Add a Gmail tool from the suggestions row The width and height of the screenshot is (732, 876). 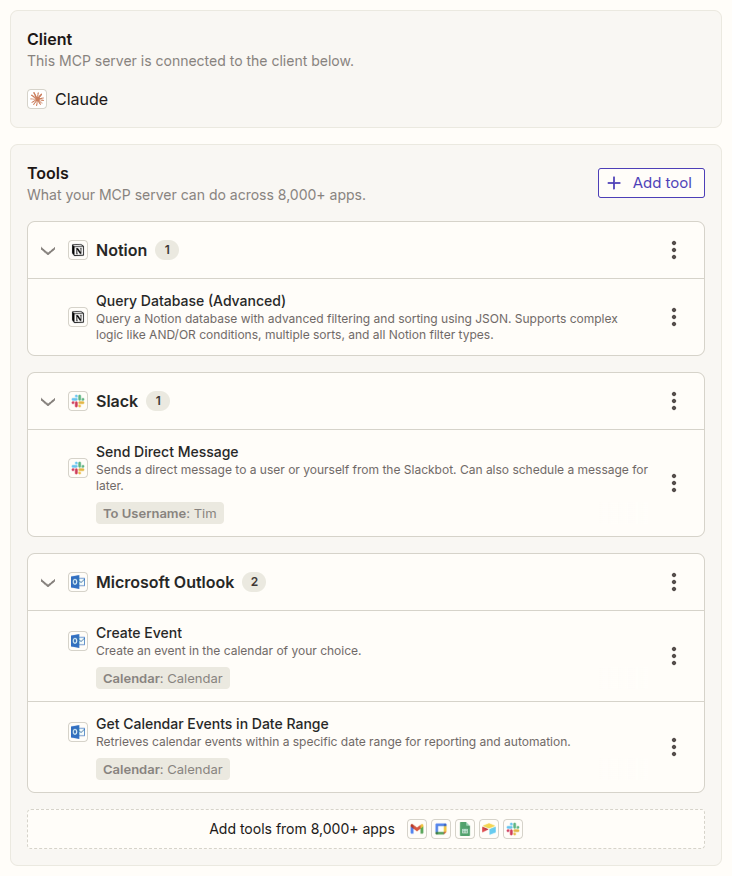(417, 829)
